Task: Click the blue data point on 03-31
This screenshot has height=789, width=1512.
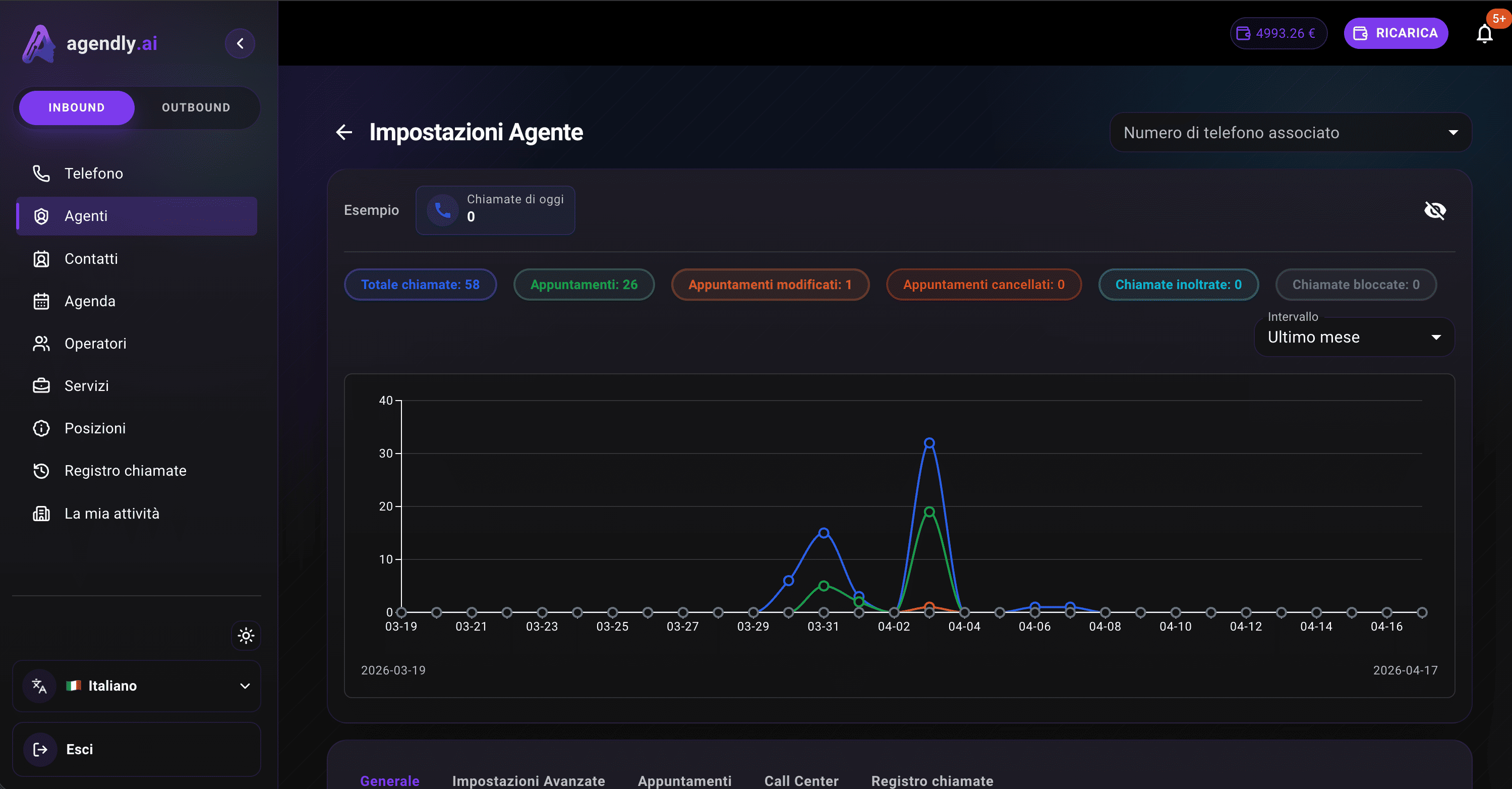Action: [x=824, y=533]
